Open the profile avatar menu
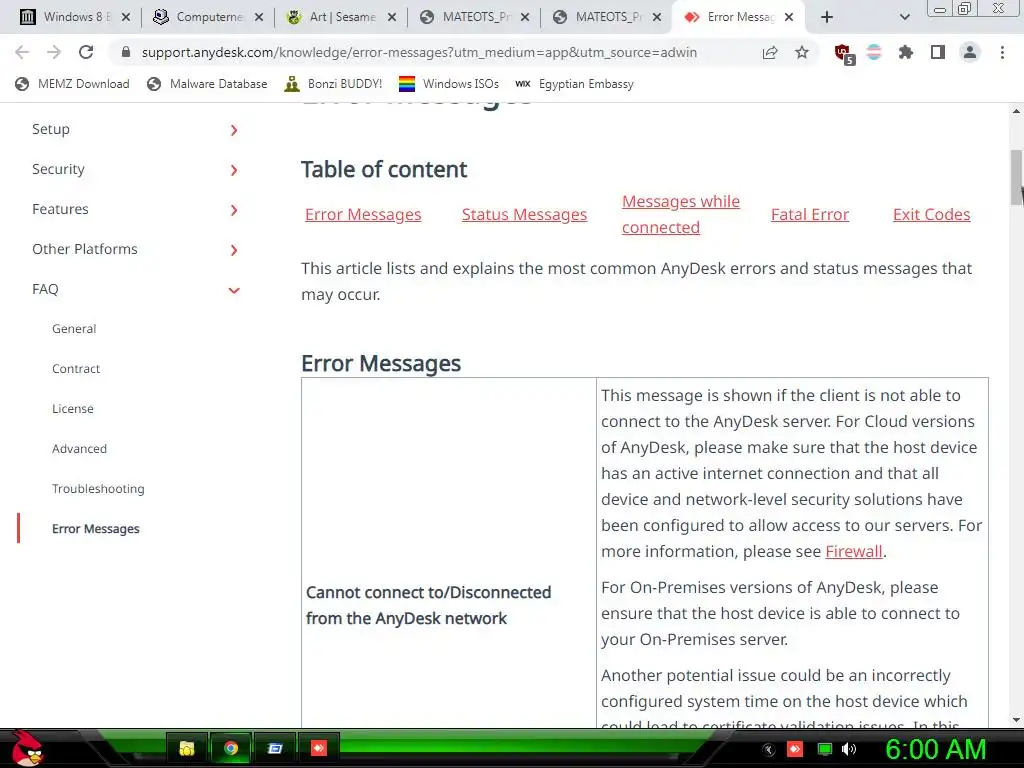1024x768 pixels. coord(970,52)
